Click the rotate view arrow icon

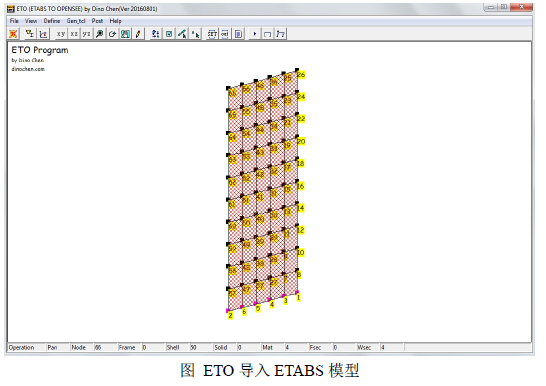pos(112,34)
